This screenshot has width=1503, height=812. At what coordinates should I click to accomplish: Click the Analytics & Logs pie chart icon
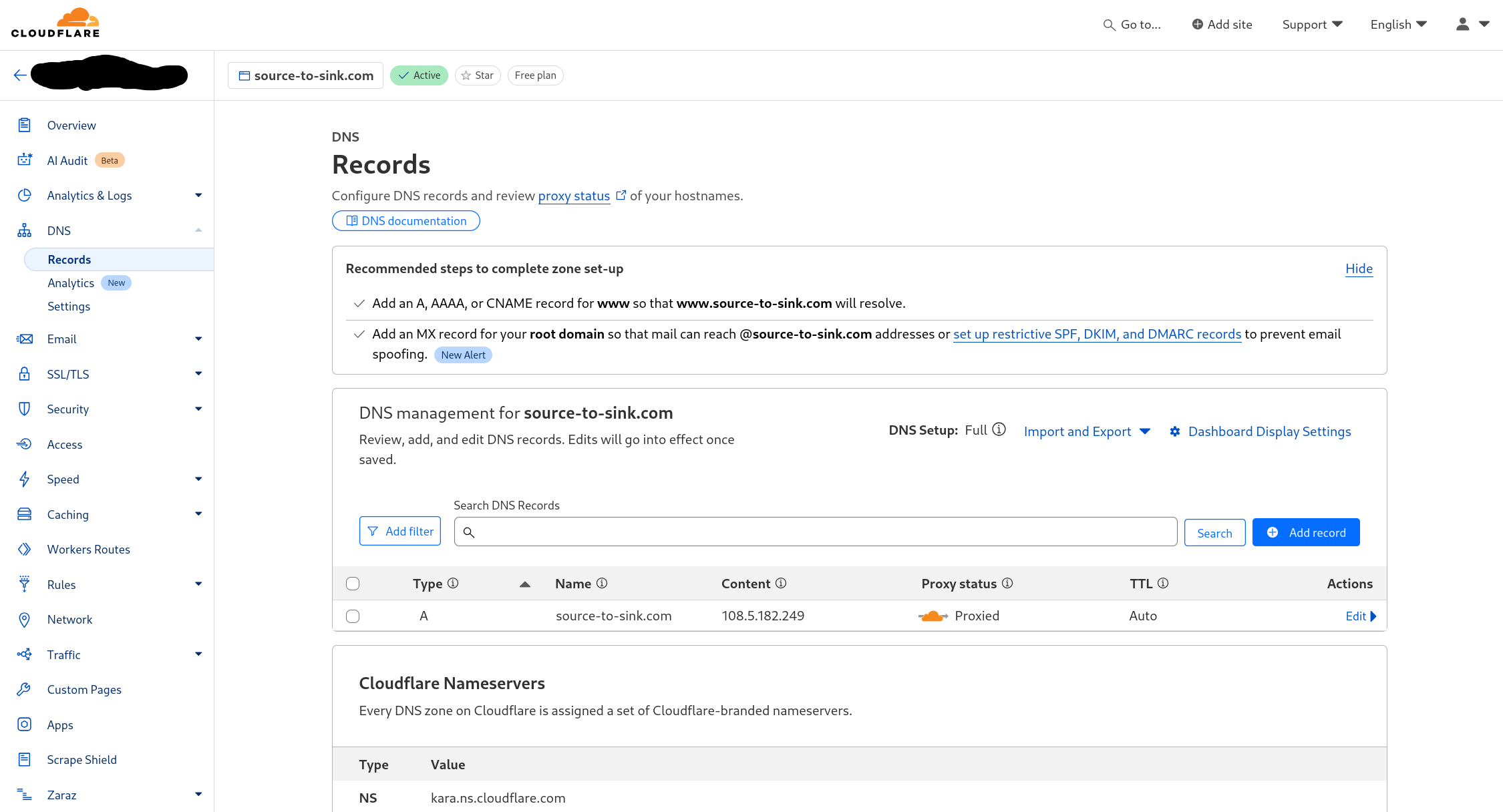(x=25, y=195)
